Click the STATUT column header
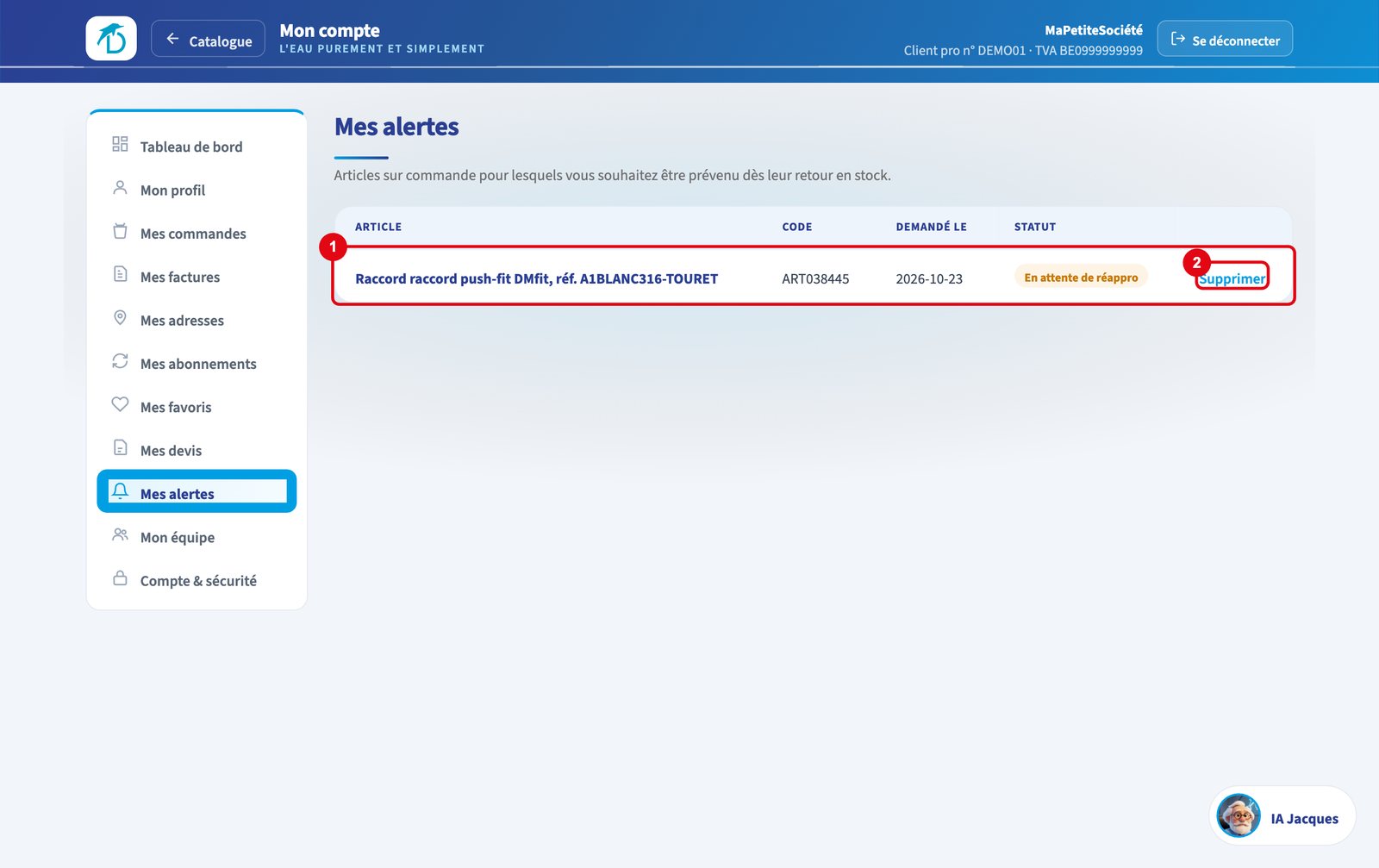This screenshot has width=1379, height=868. point(1035,227)
